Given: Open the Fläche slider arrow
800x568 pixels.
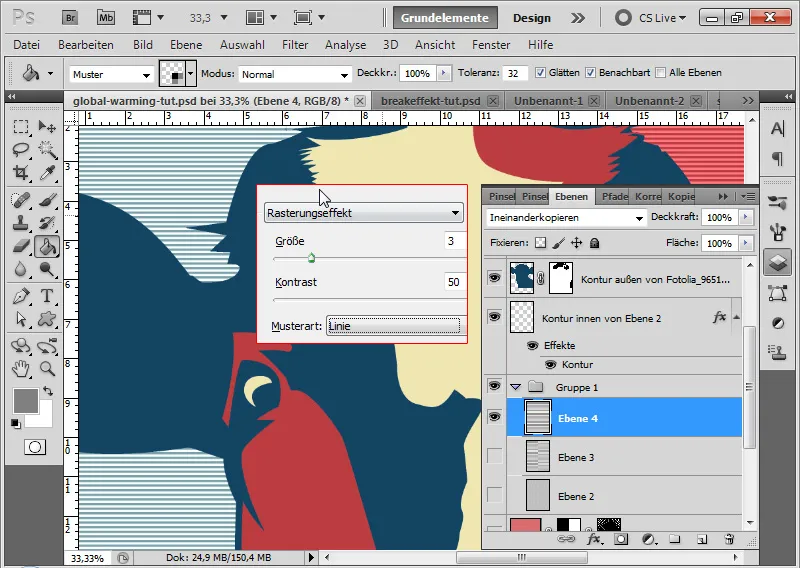Looking at the screenshot, I should click(x=745, y=243).
